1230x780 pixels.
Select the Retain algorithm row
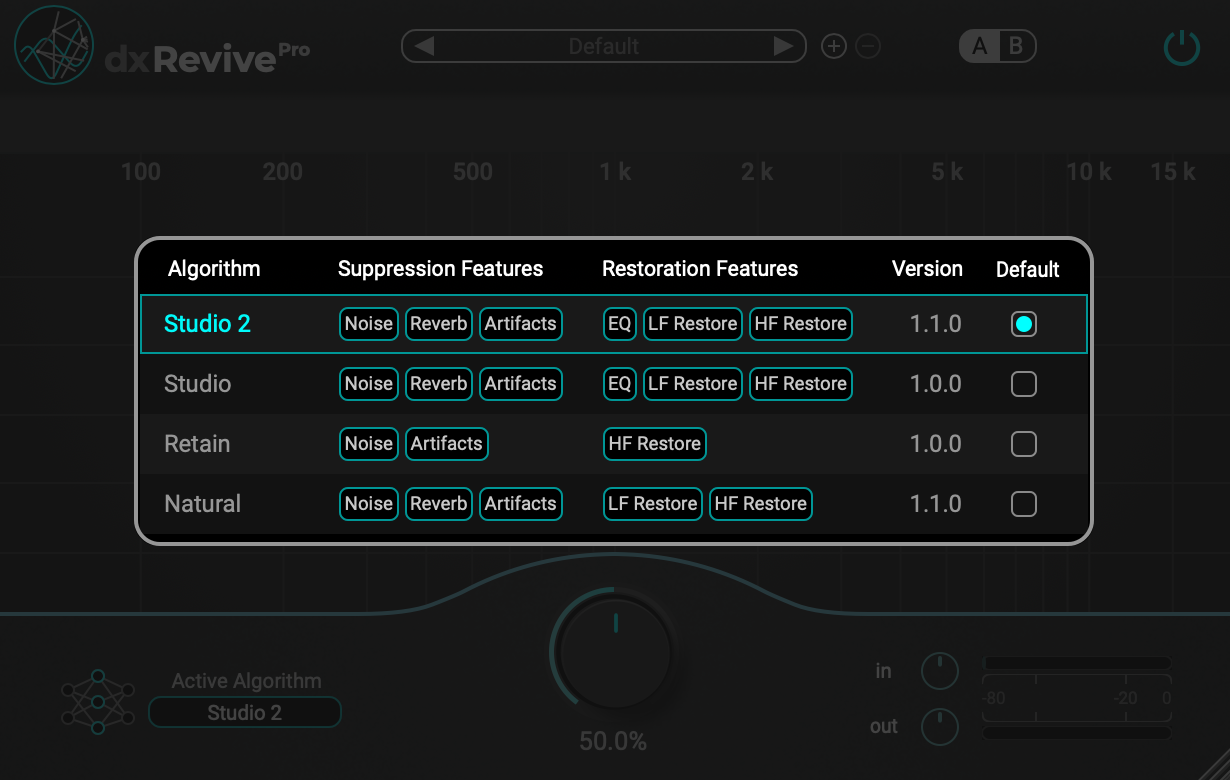[197, 444]
